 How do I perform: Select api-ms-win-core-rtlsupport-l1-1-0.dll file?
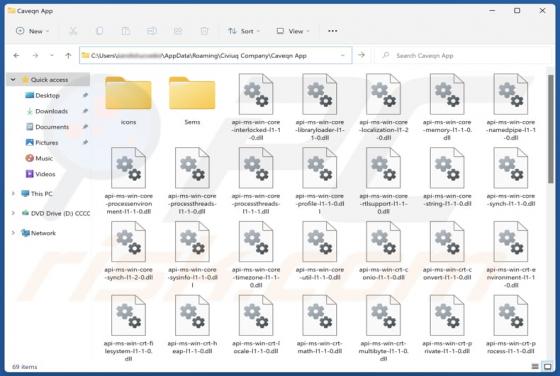click(x=383, y=180)
